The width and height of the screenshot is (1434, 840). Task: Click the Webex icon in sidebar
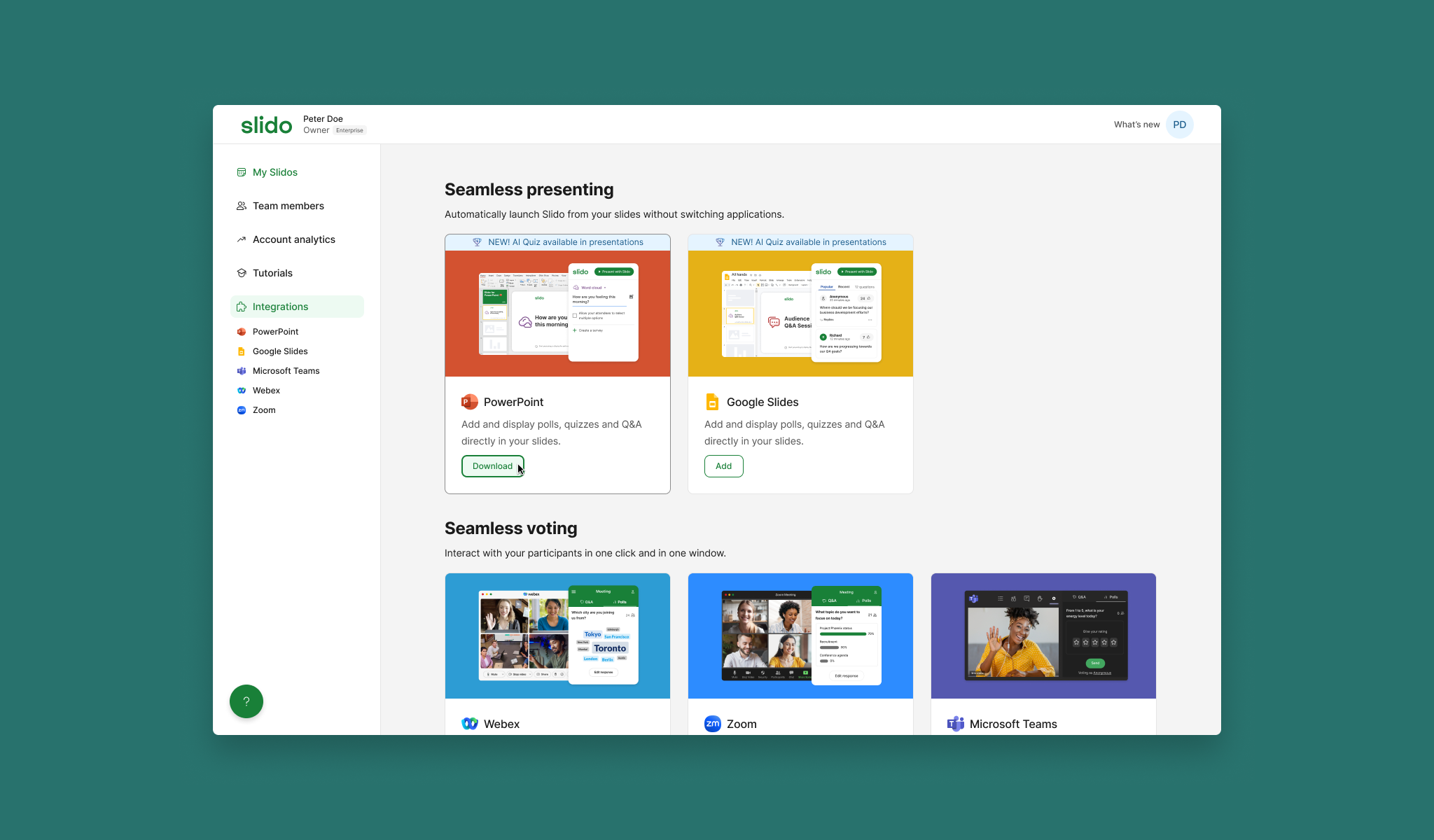(x=242, y=391)
